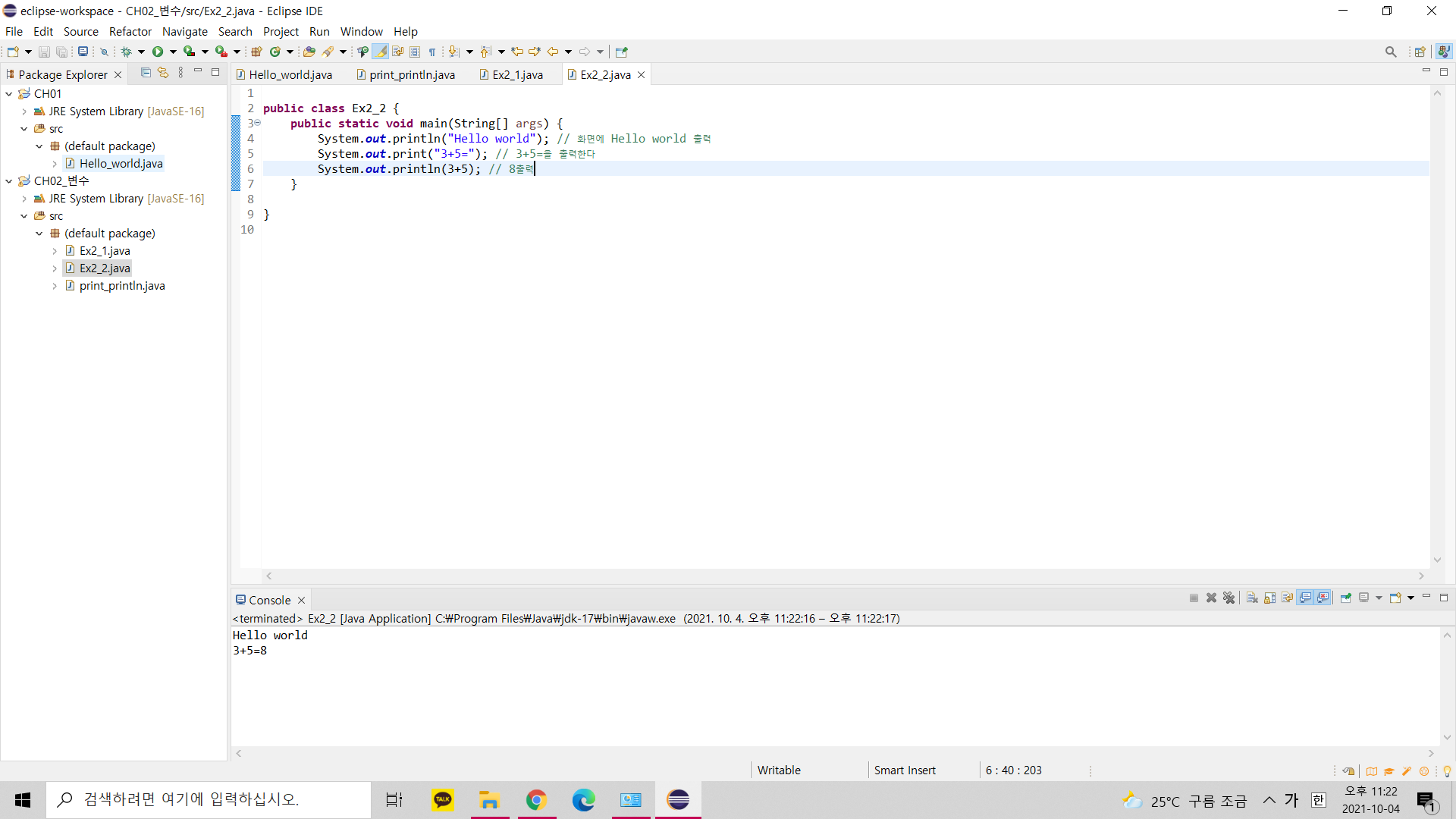
Task: Open the Refactor menu
Action: [x=130, y=31]
